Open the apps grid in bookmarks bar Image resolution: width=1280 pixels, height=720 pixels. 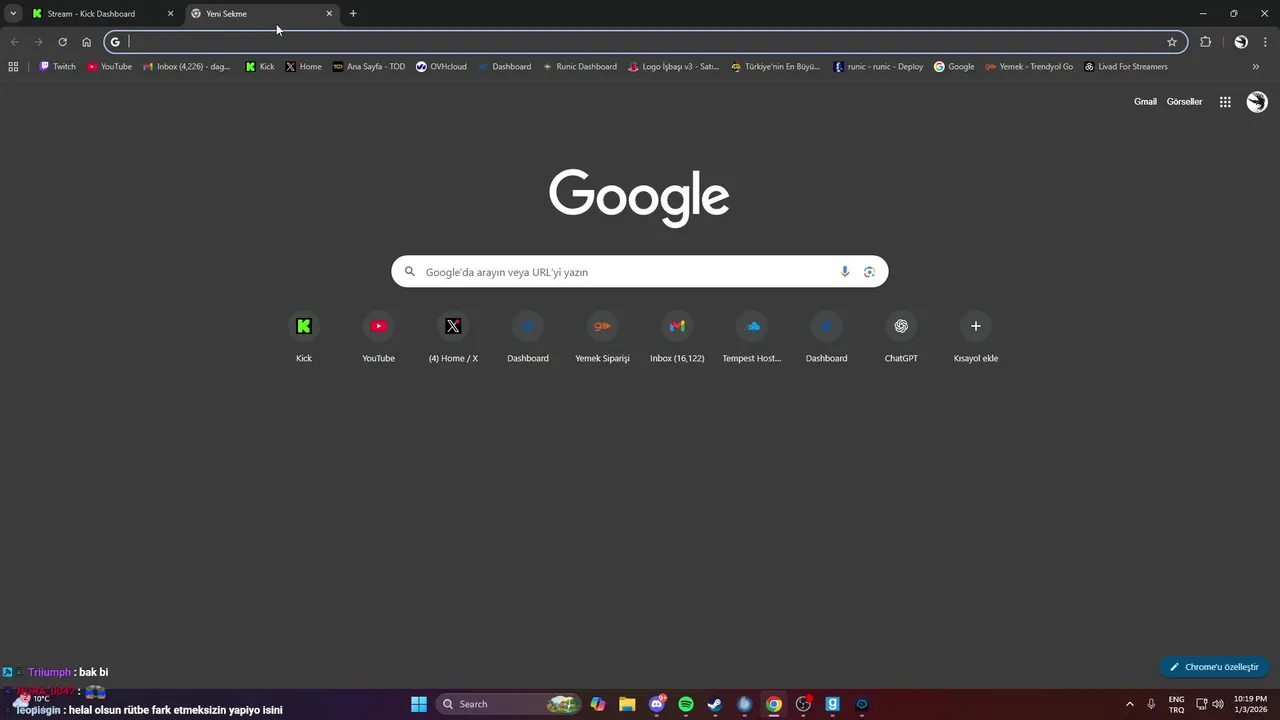pyautogui.click(x=13, y=67)
